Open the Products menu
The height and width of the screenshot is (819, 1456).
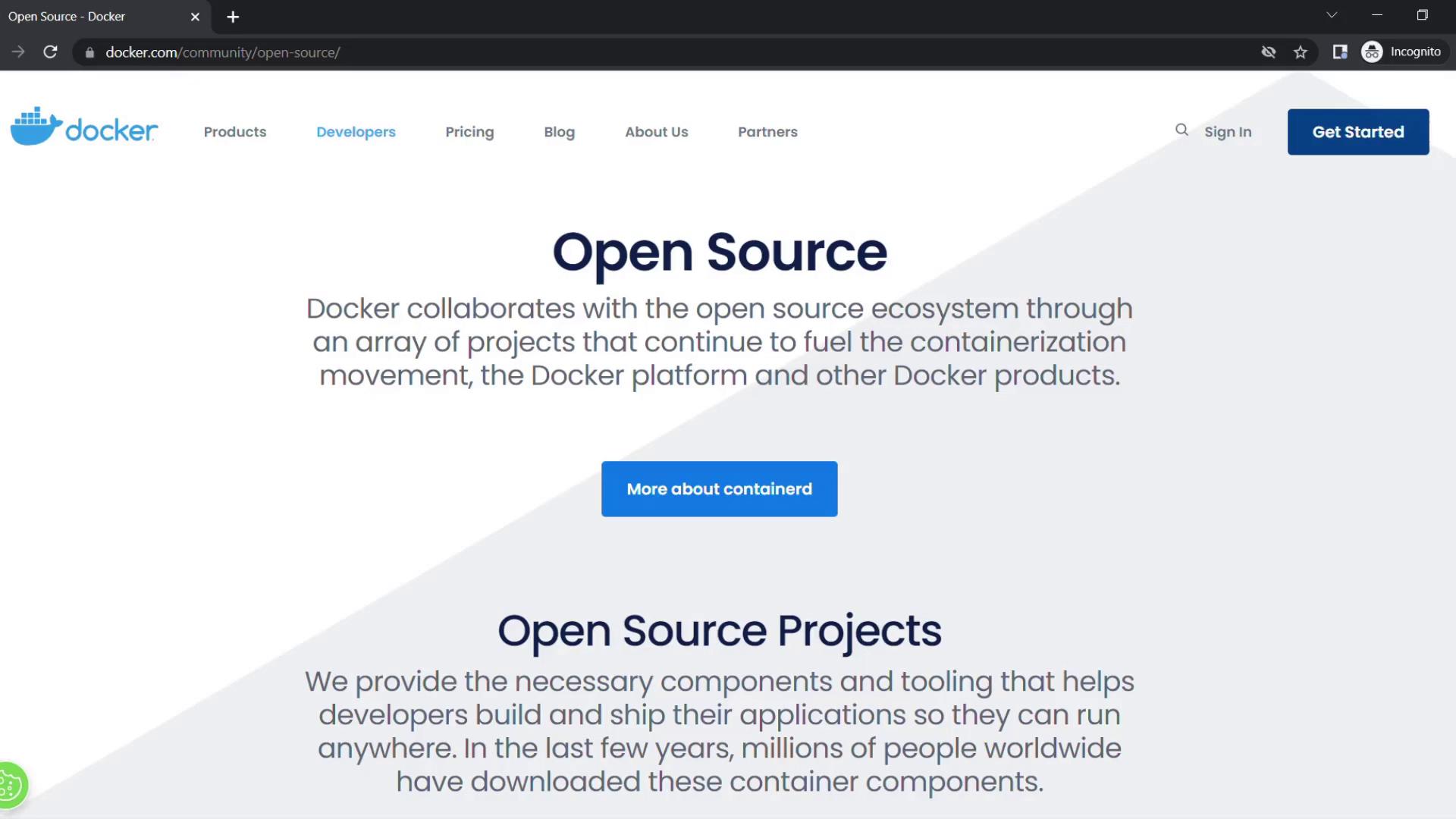[235, 132]
